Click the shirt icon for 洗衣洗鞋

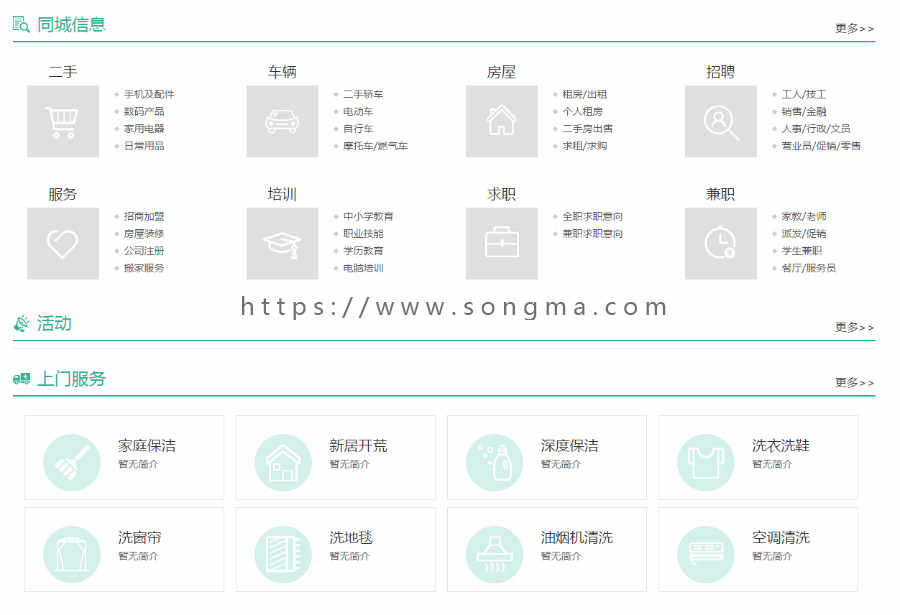pos(705,462)
